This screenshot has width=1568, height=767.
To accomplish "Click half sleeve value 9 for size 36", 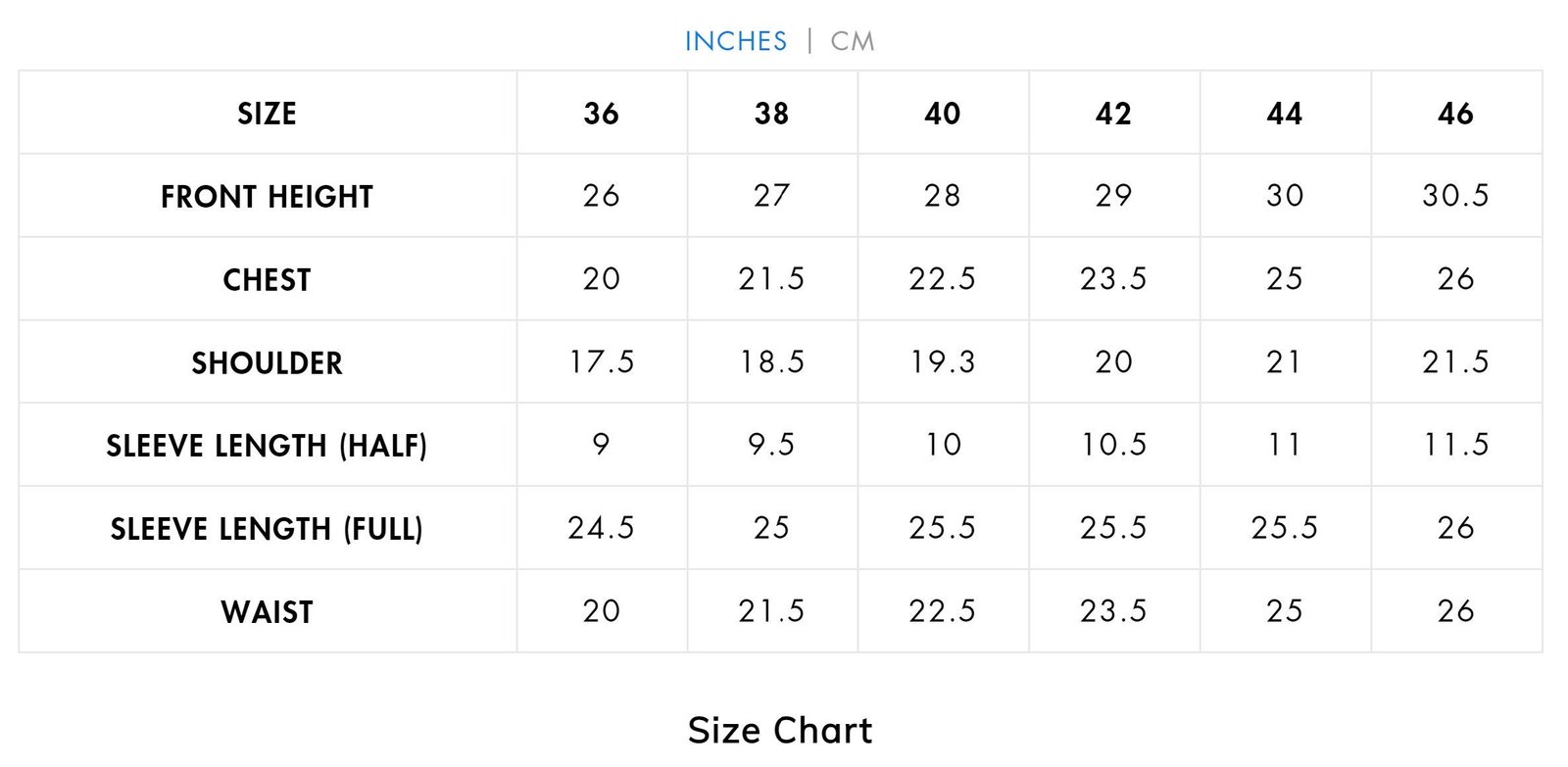I will pos(601,445).
